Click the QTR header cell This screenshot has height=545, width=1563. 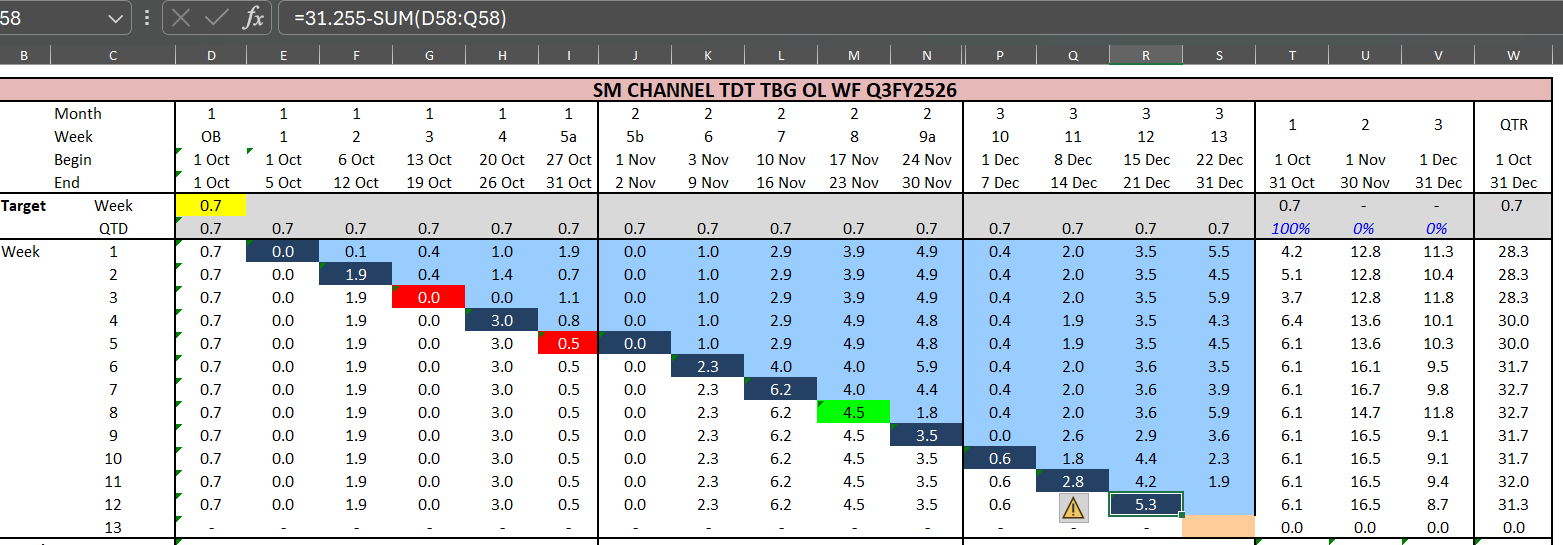(x=1512, y=125)
